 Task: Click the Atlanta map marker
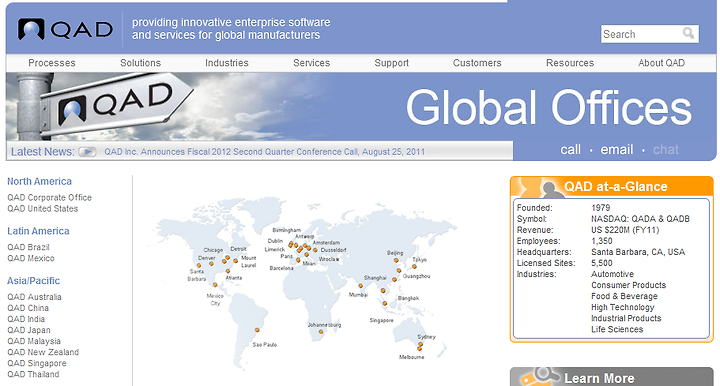point(228,271)
